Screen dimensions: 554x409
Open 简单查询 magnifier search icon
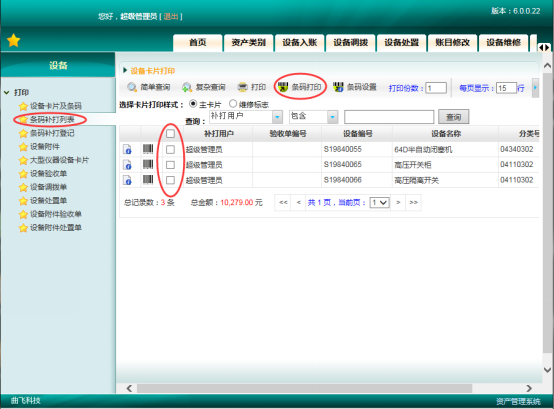pos(132,87)
